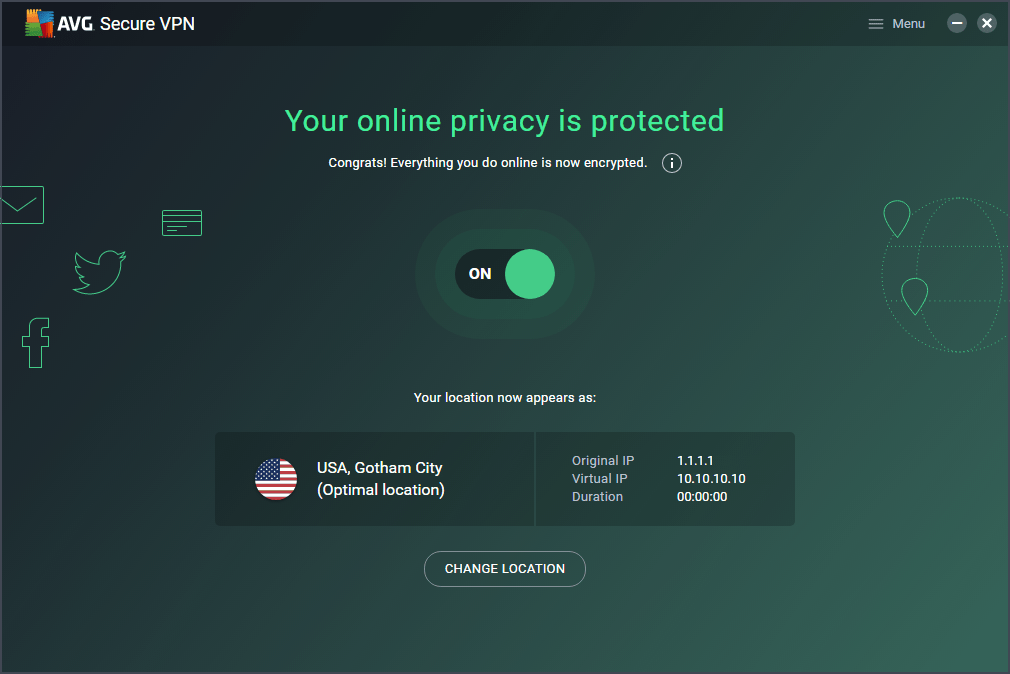
Task: Click the lower map pin on the globe graphic
Action: coord(913,296)
